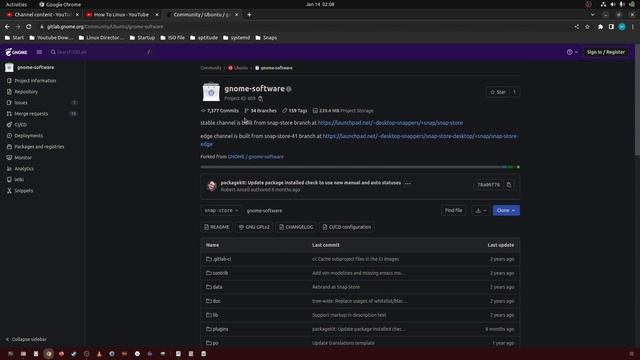Open the Chrome extensions puzzle icon

tap(600, 27)
